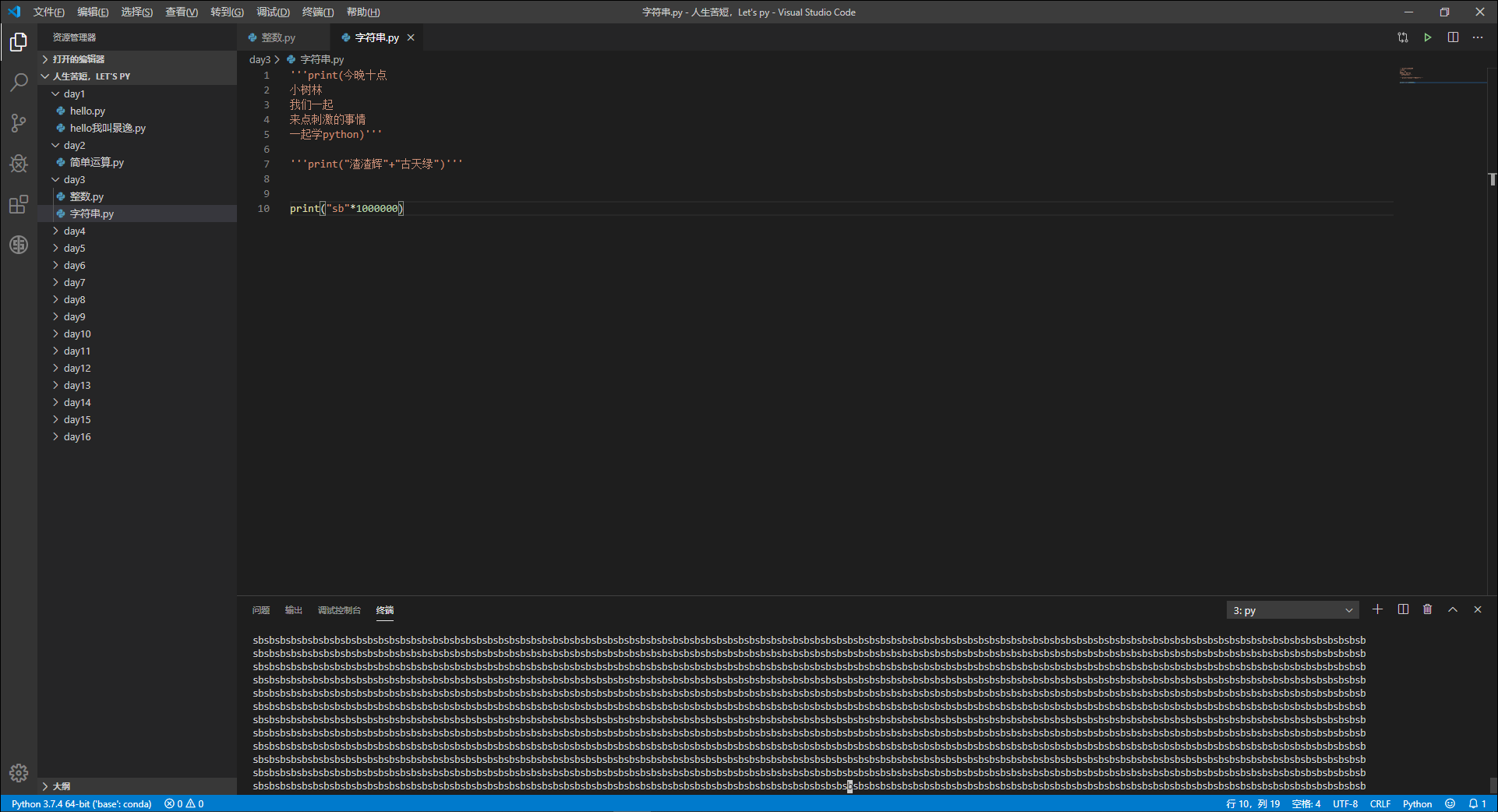
Task: Change indentation via 空格: 4
Action: [x=1306, y=803]
